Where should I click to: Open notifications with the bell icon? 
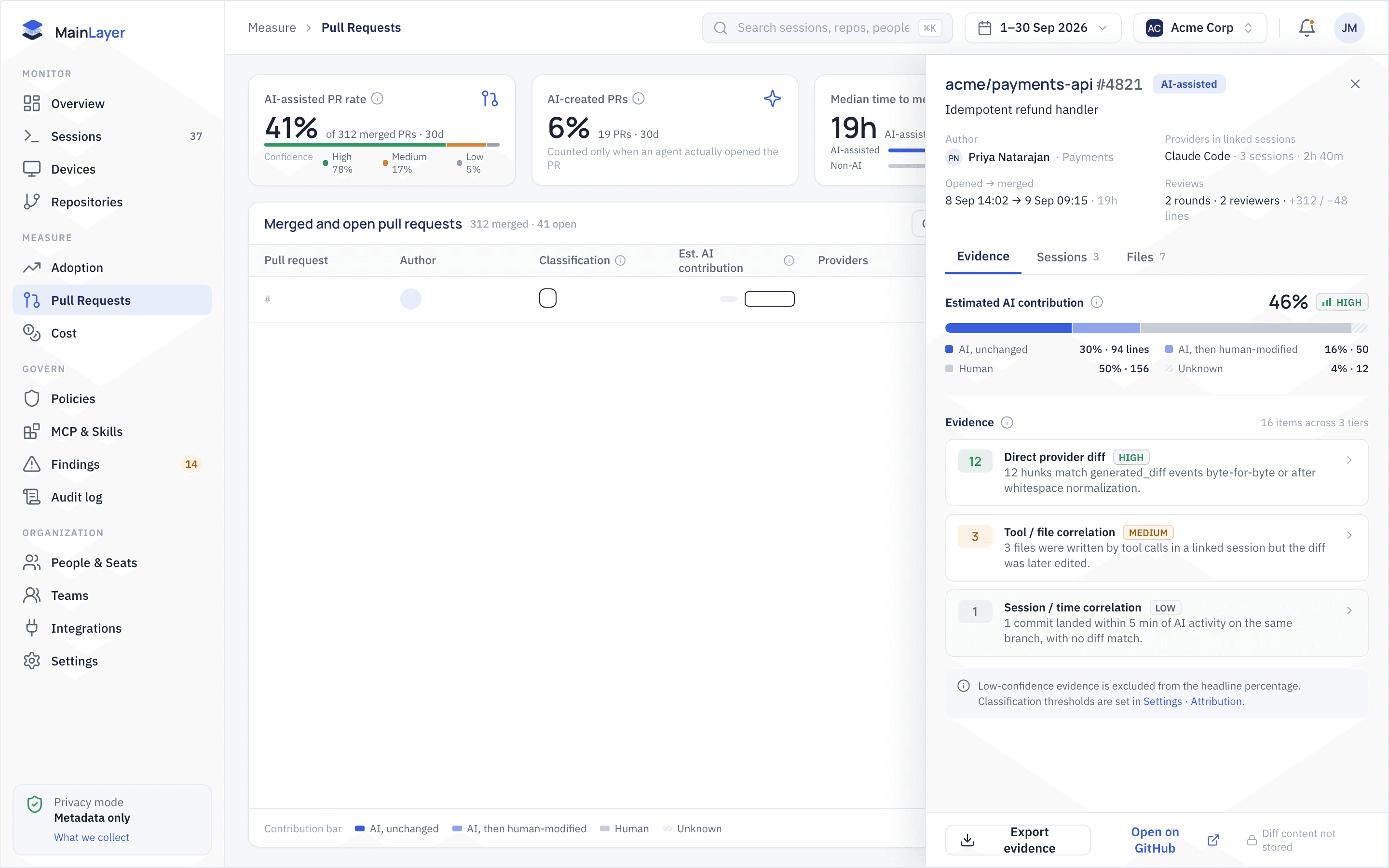coord(1307,27)
